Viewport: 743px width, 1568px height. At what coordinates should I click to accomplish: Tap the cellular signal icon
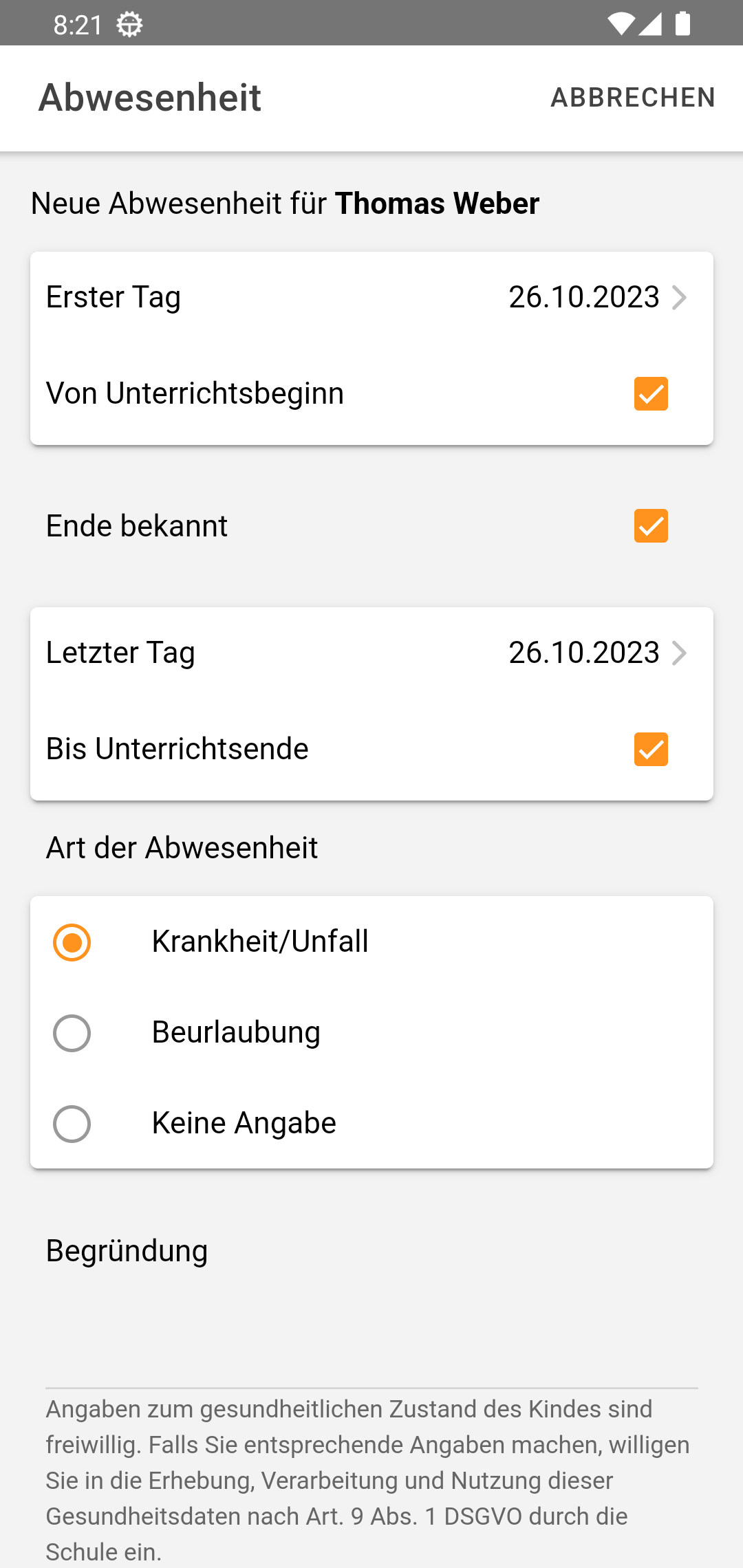[x=651, y=24]
